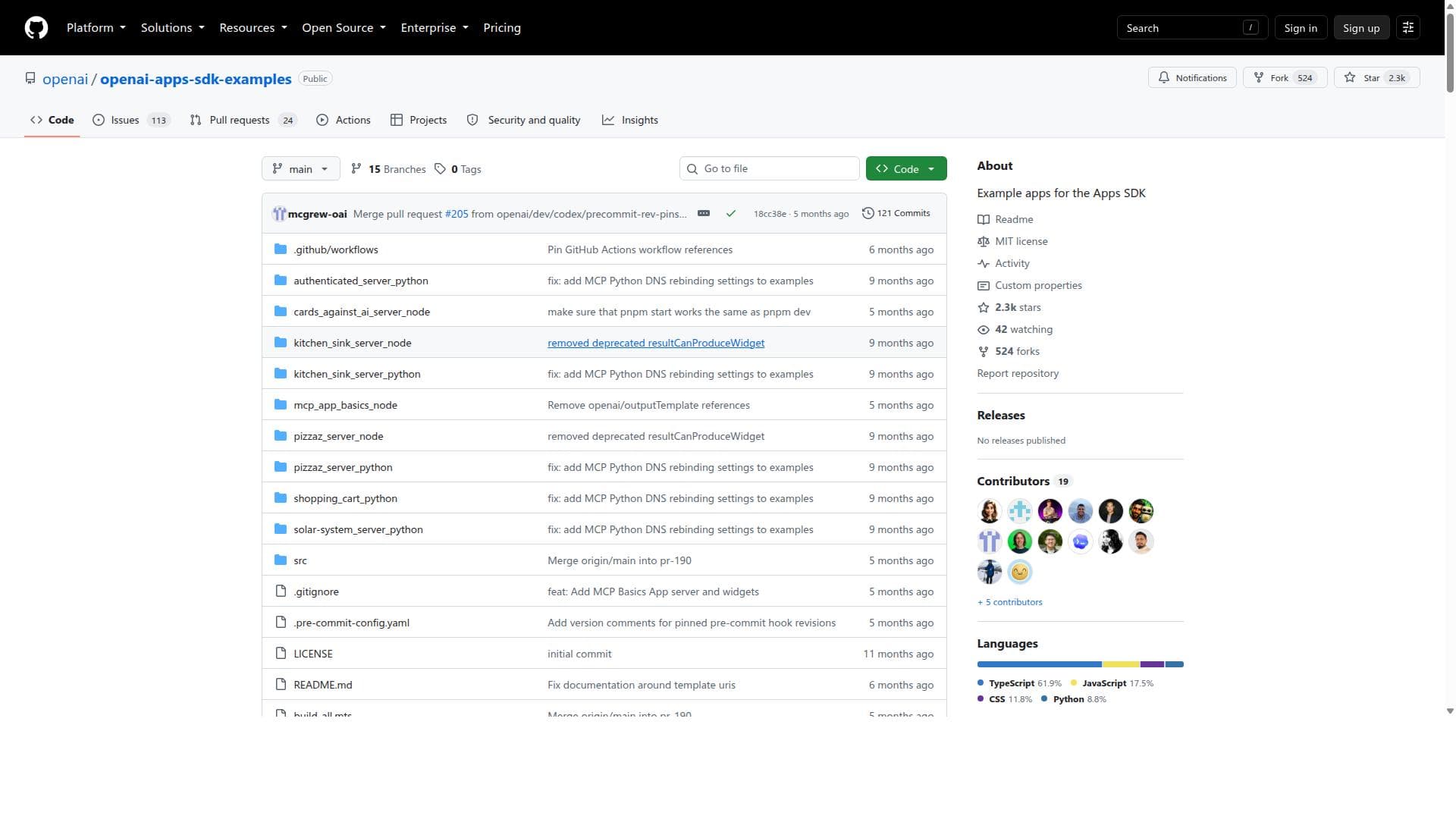
Task: Select the Security and quality tab
Action: pos(524,120)
